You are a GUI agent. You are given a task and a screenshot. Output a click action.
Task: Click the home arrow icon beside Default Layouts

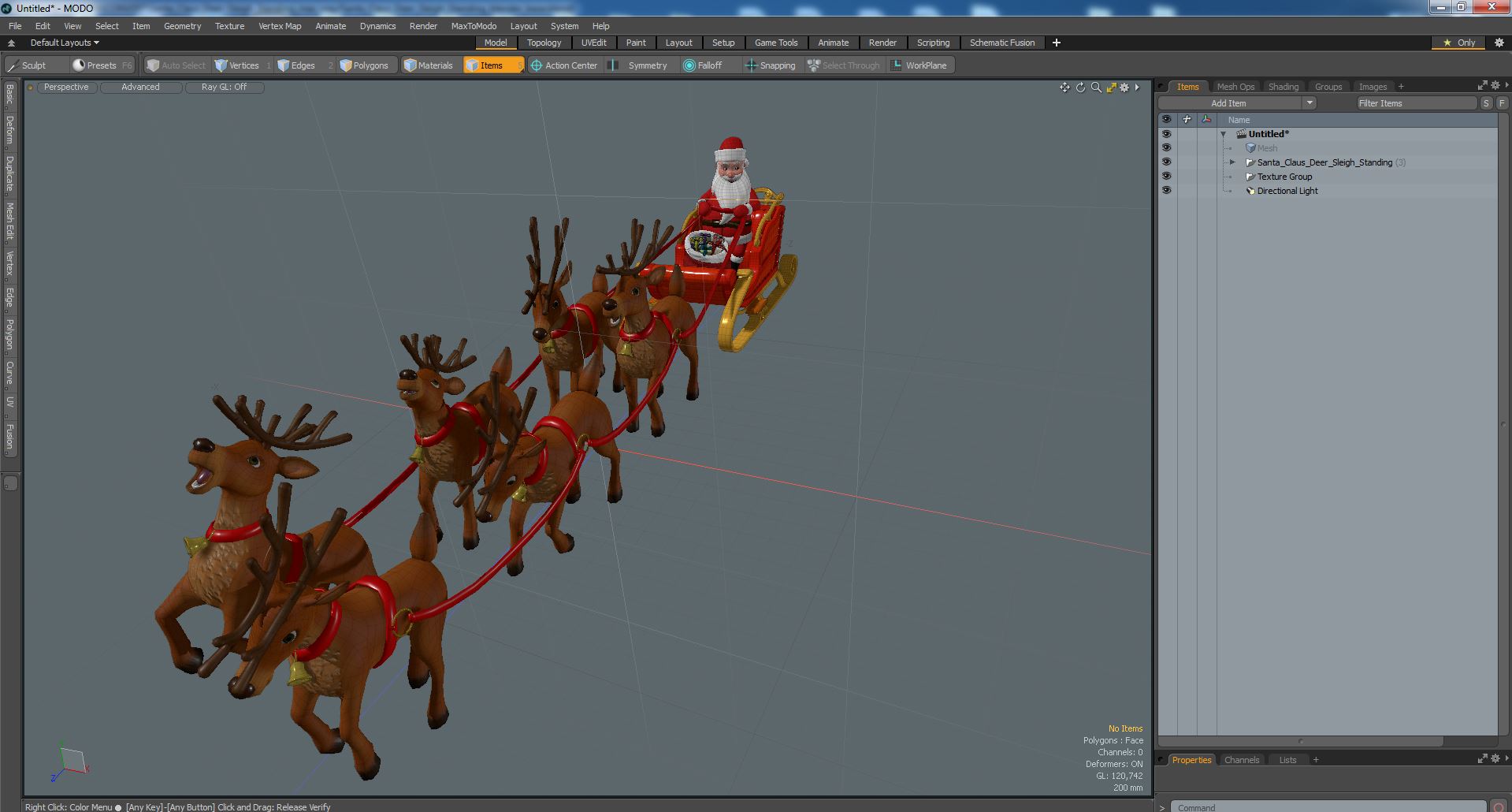pyautogui.click(x=11, y=43)
